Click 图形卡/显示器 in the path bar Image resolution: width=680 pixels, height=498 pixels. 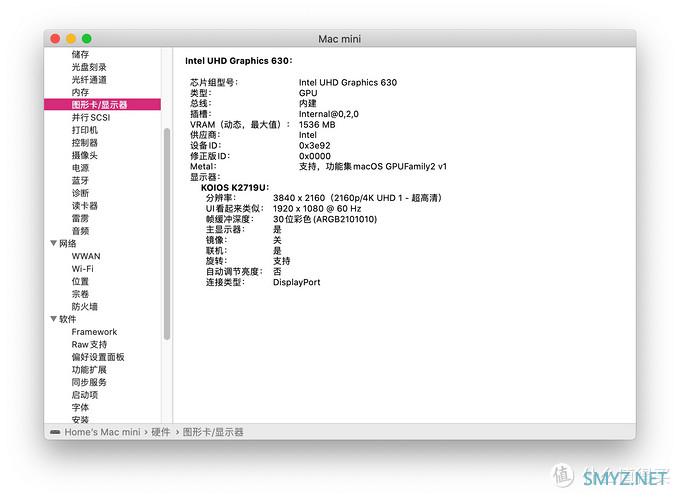pyautogui.click(x=213, y=432)
